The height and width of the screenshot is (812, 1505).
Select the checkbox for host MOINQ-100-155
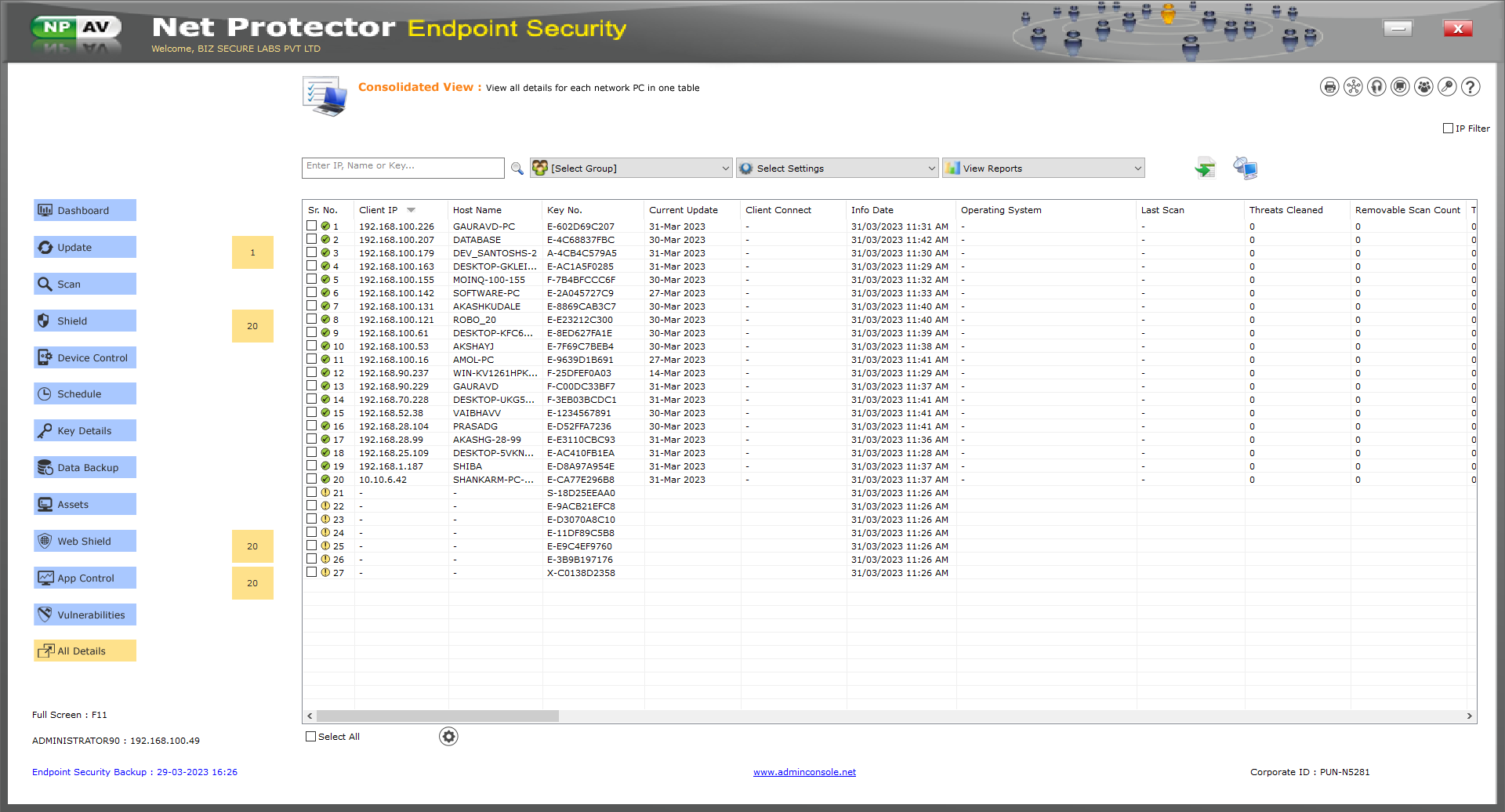(311, 279)
